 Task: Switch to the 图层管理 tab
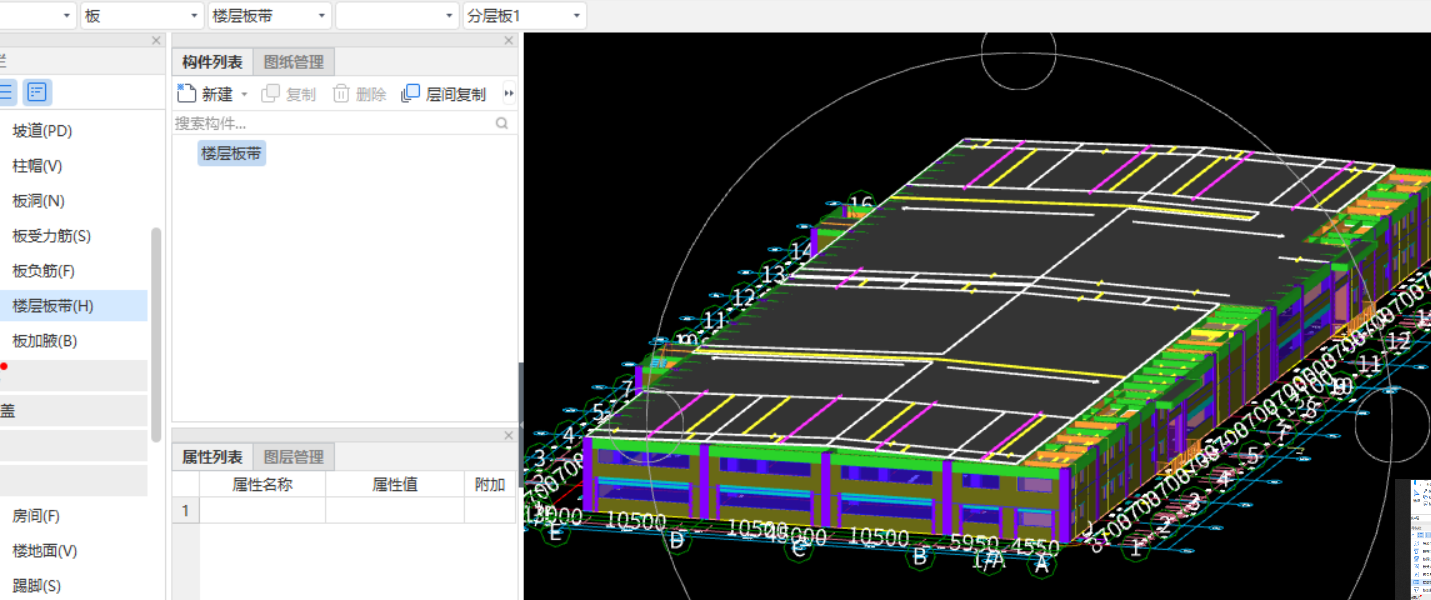pos(294,457)
